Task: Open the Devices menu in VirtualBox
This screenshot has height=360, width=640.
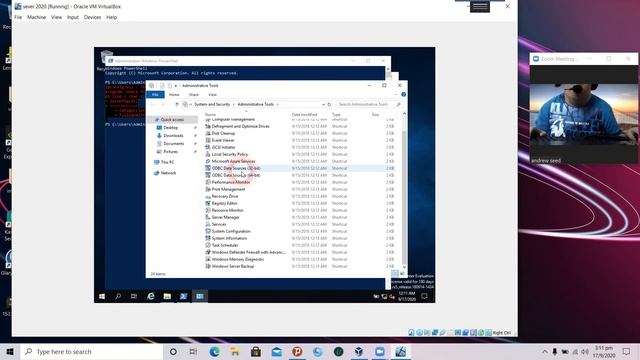Action: pyautogui.click(x=92, y=17)
